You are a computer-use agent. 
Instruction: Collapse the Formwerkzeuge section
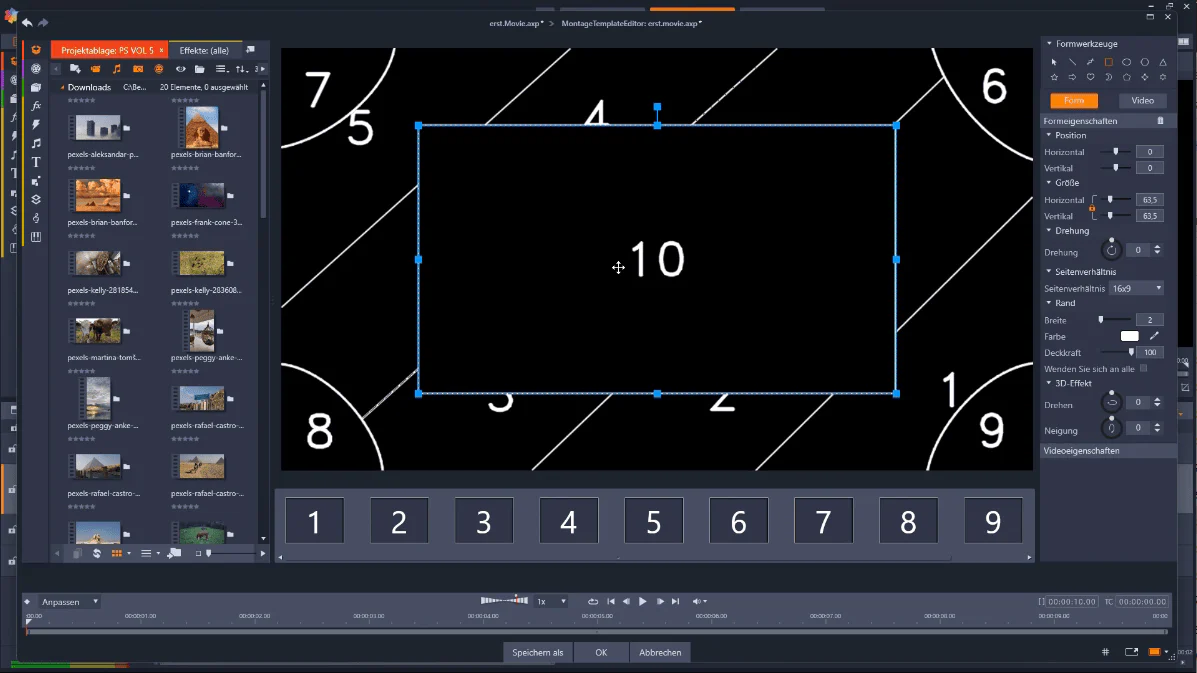[x=1049, y=43]
